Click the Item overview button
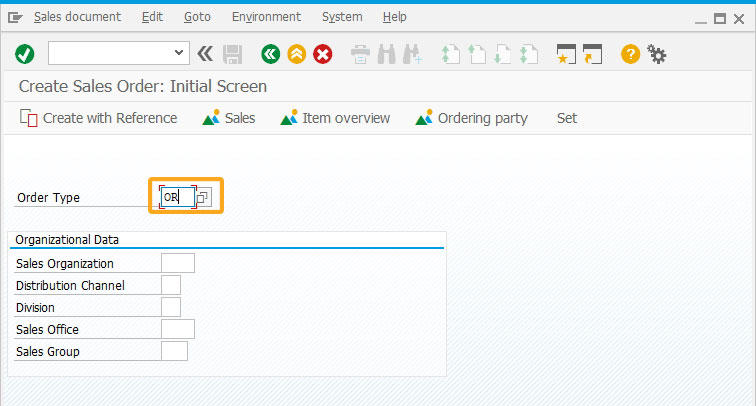The image size is (756, 406). point(335,118)
